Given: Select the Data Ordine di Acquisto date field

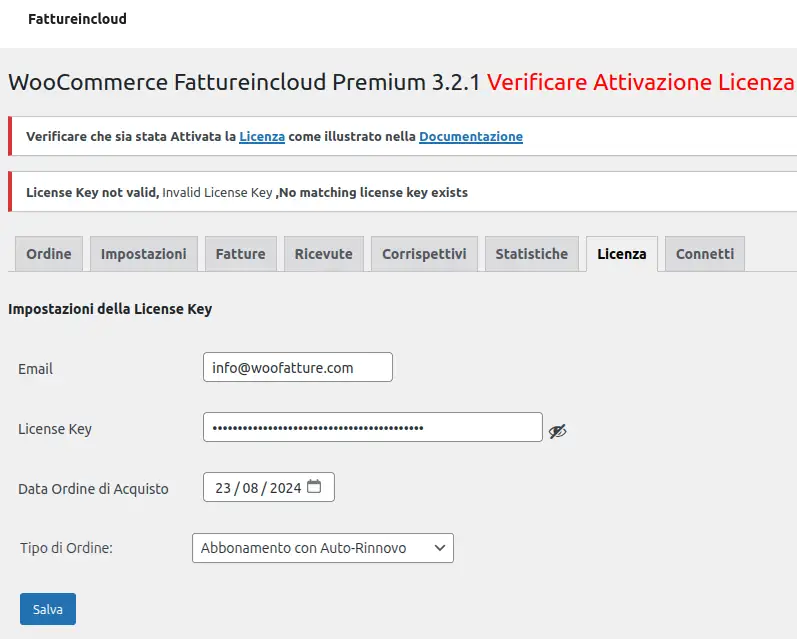Looking at the screenshot, I should tap(269, 487).
